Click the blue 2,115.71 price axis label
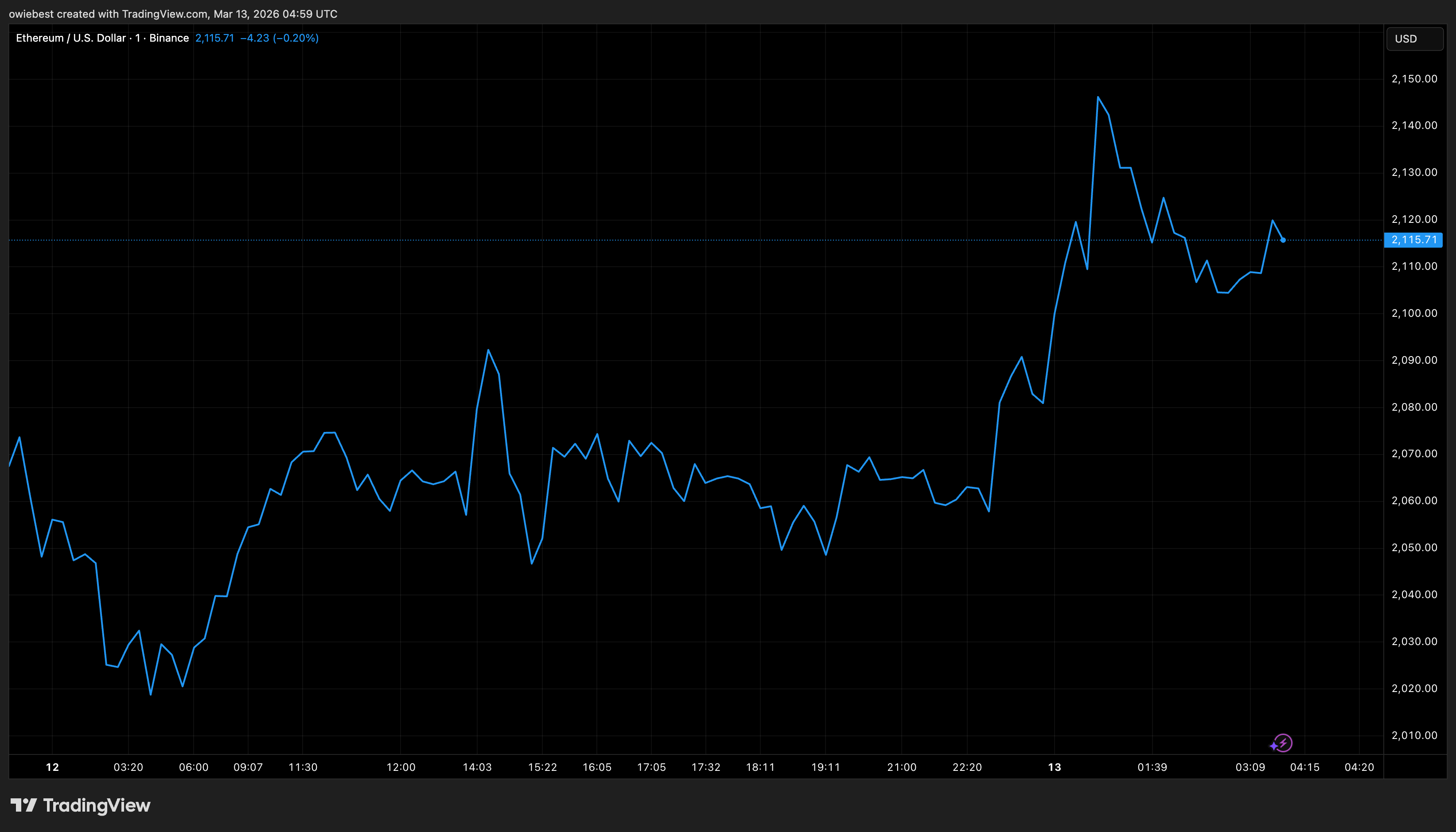The width and height of the screenshot is (1456, 832). click(1414, 240)
